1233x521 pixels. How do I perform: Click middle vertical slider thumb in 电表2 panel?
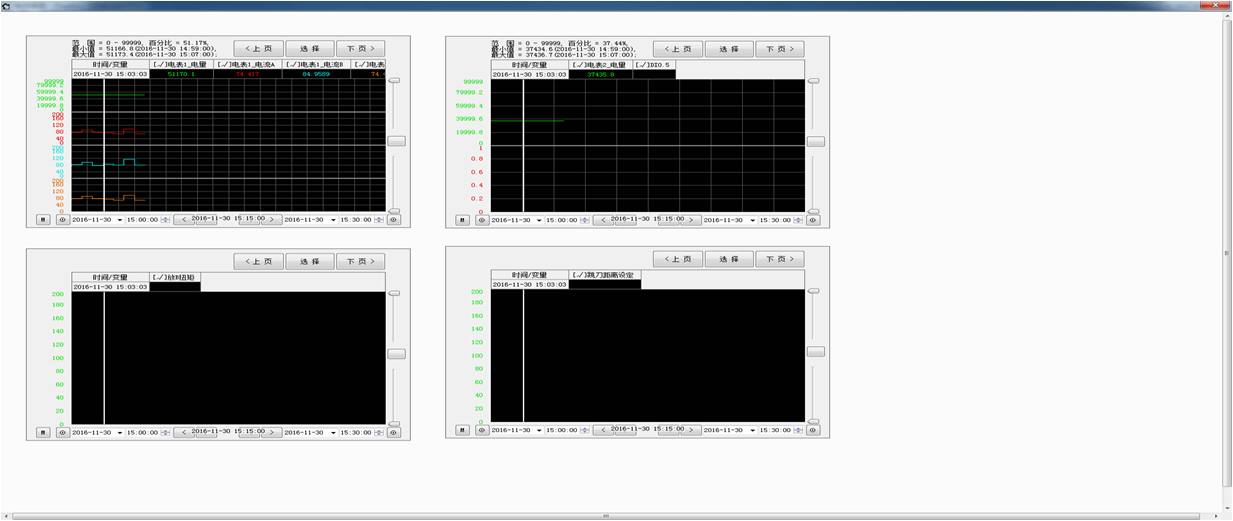tap(816, 141)
